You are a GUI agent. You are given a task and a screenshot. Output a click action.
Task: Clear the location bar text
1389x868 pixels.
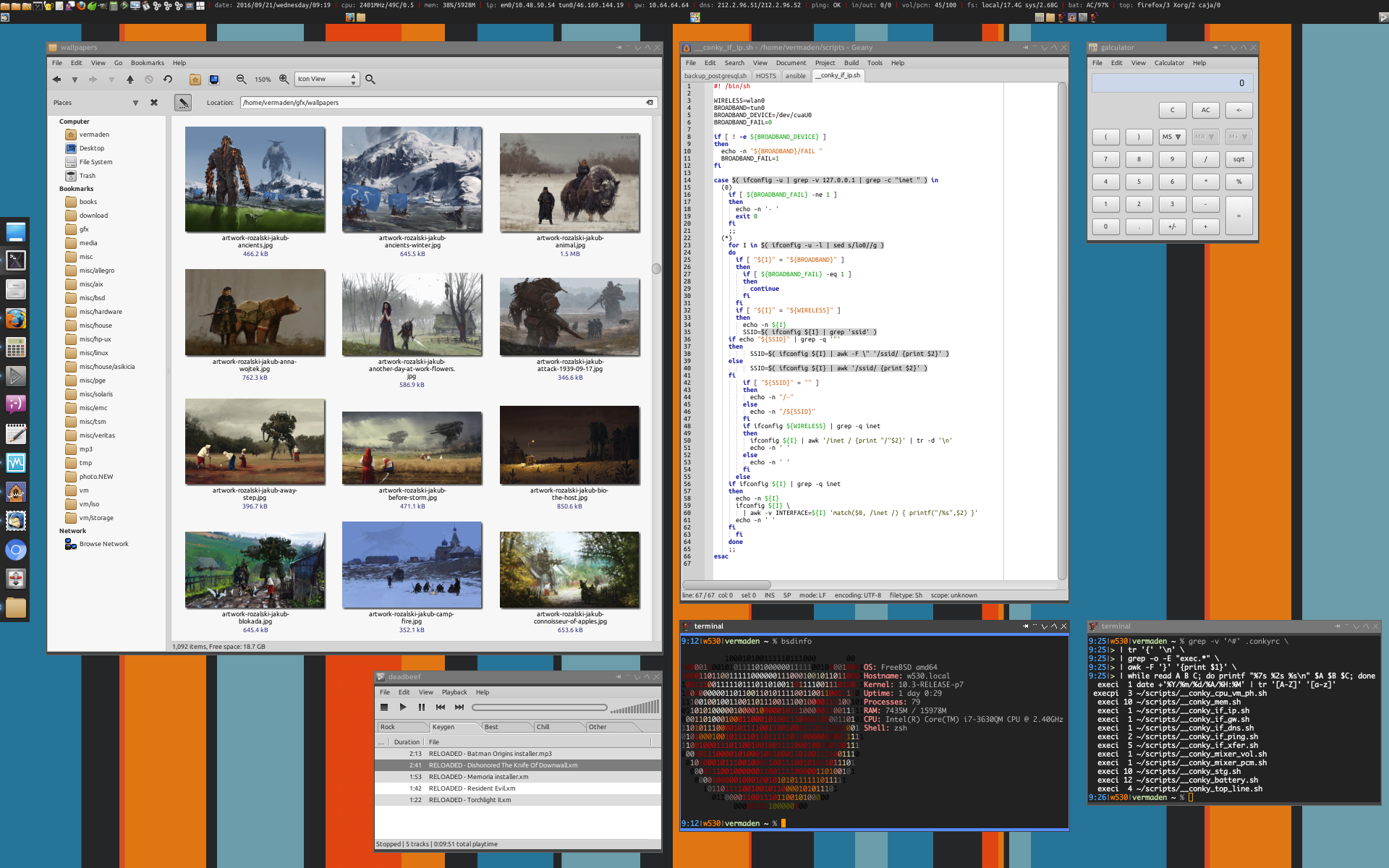pyautogui.click(x=650, y=103)
